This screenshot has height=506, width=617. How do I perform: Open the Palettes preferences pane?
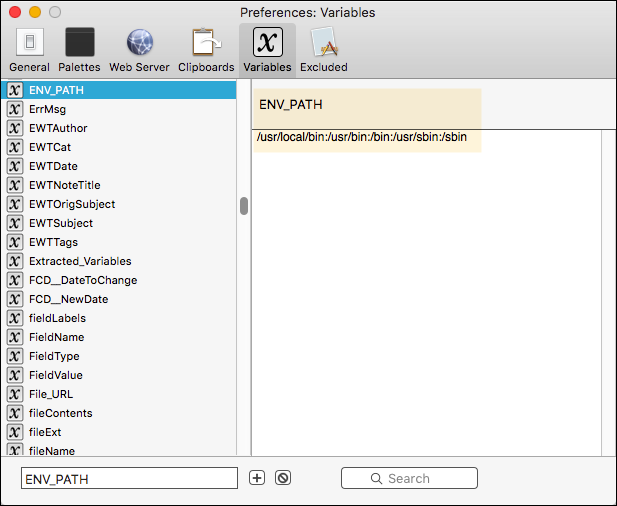point(79,49)
